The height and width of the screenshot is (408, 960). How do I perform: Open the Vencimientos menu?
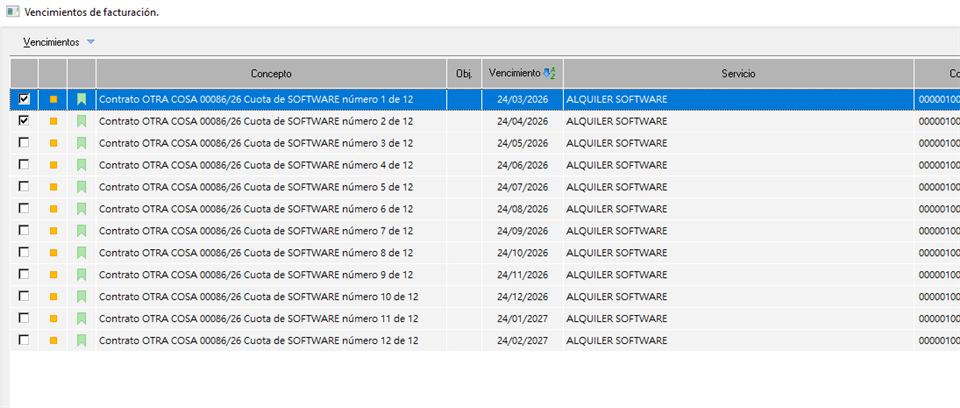tap(51, 42)
